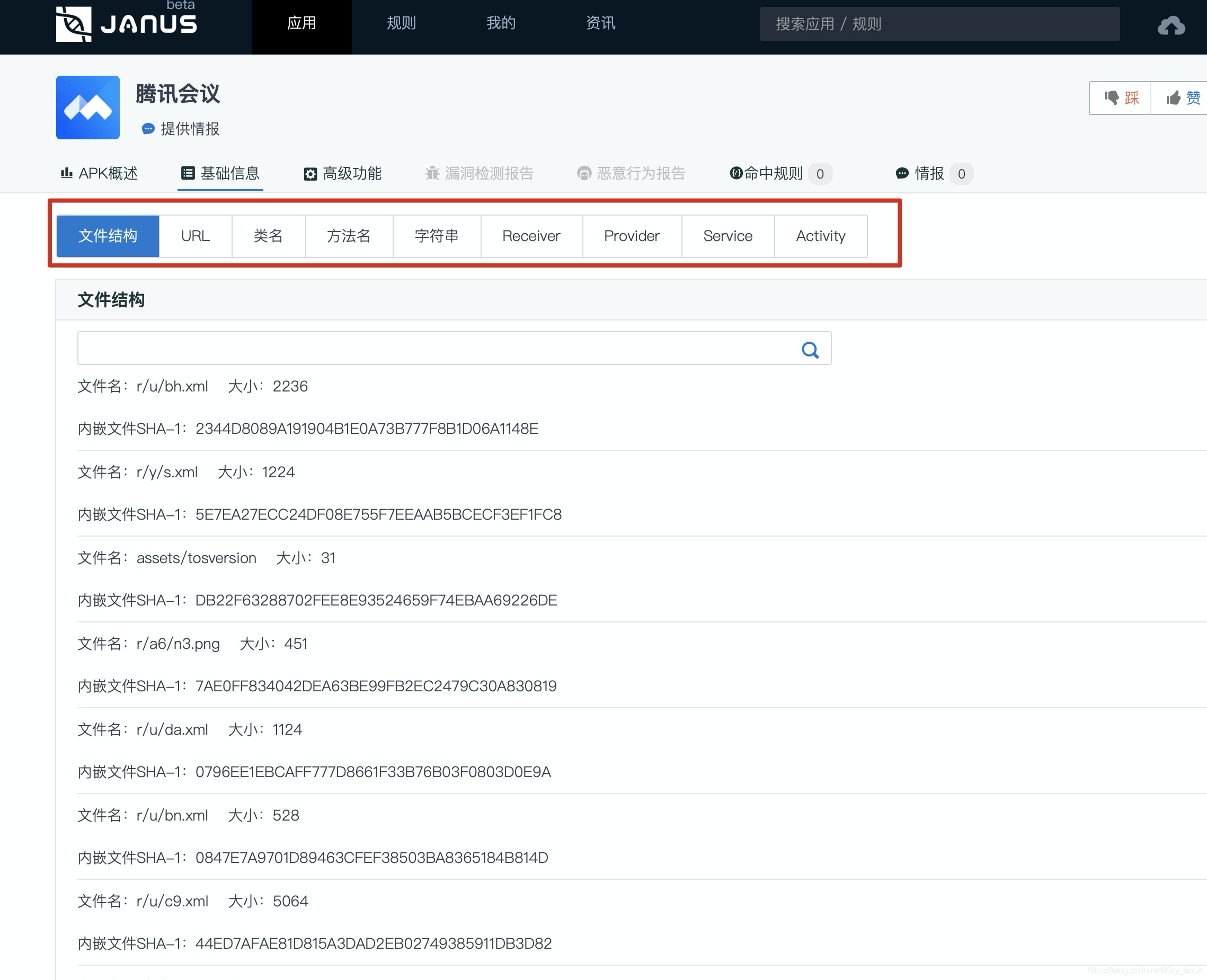Click the cloud upload icon
The image size is (1207, 980).
tap(1171, 25)
